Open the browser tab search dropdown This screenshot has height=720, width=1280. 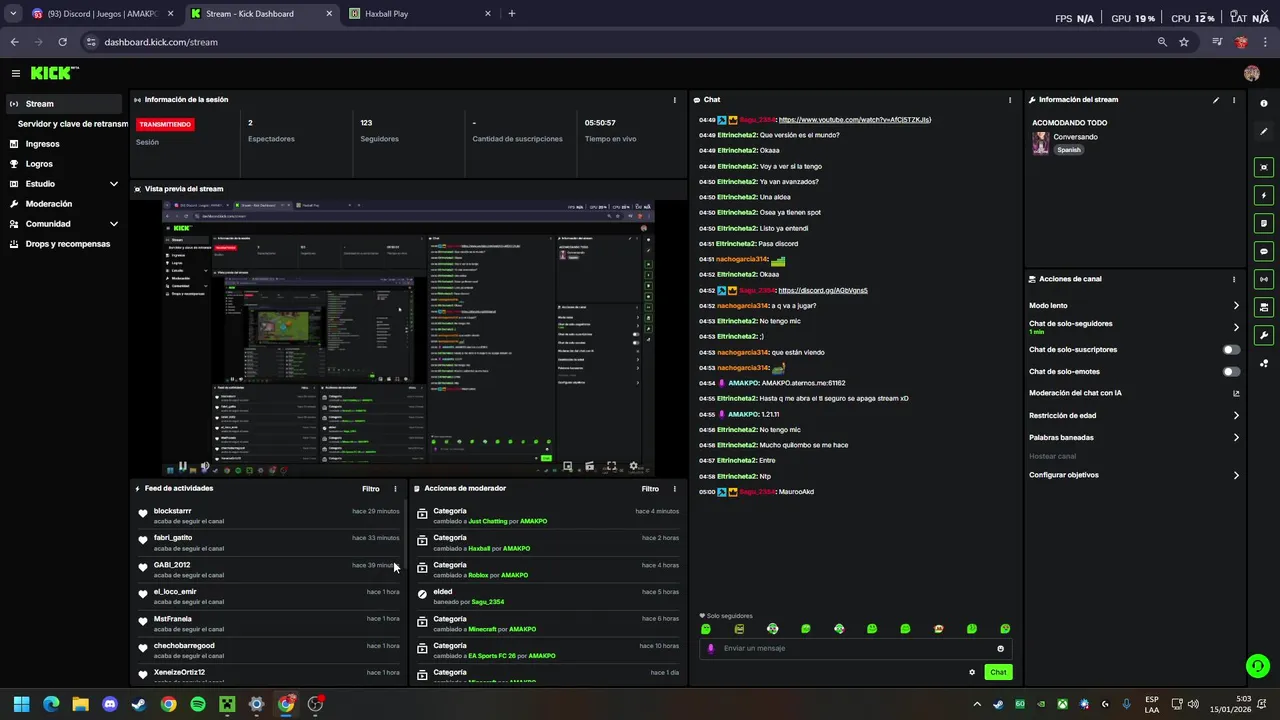point(13,13)
